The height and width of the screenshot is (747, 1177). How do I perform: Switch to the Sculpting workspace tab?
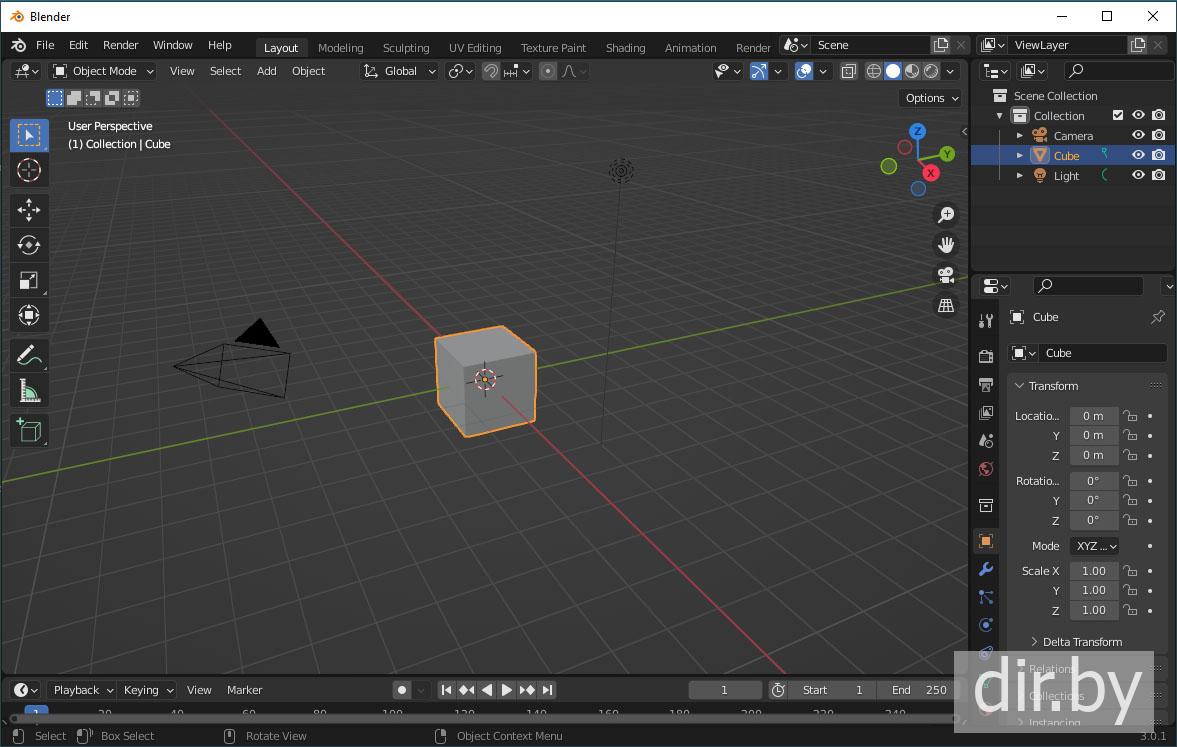(405, 48)
